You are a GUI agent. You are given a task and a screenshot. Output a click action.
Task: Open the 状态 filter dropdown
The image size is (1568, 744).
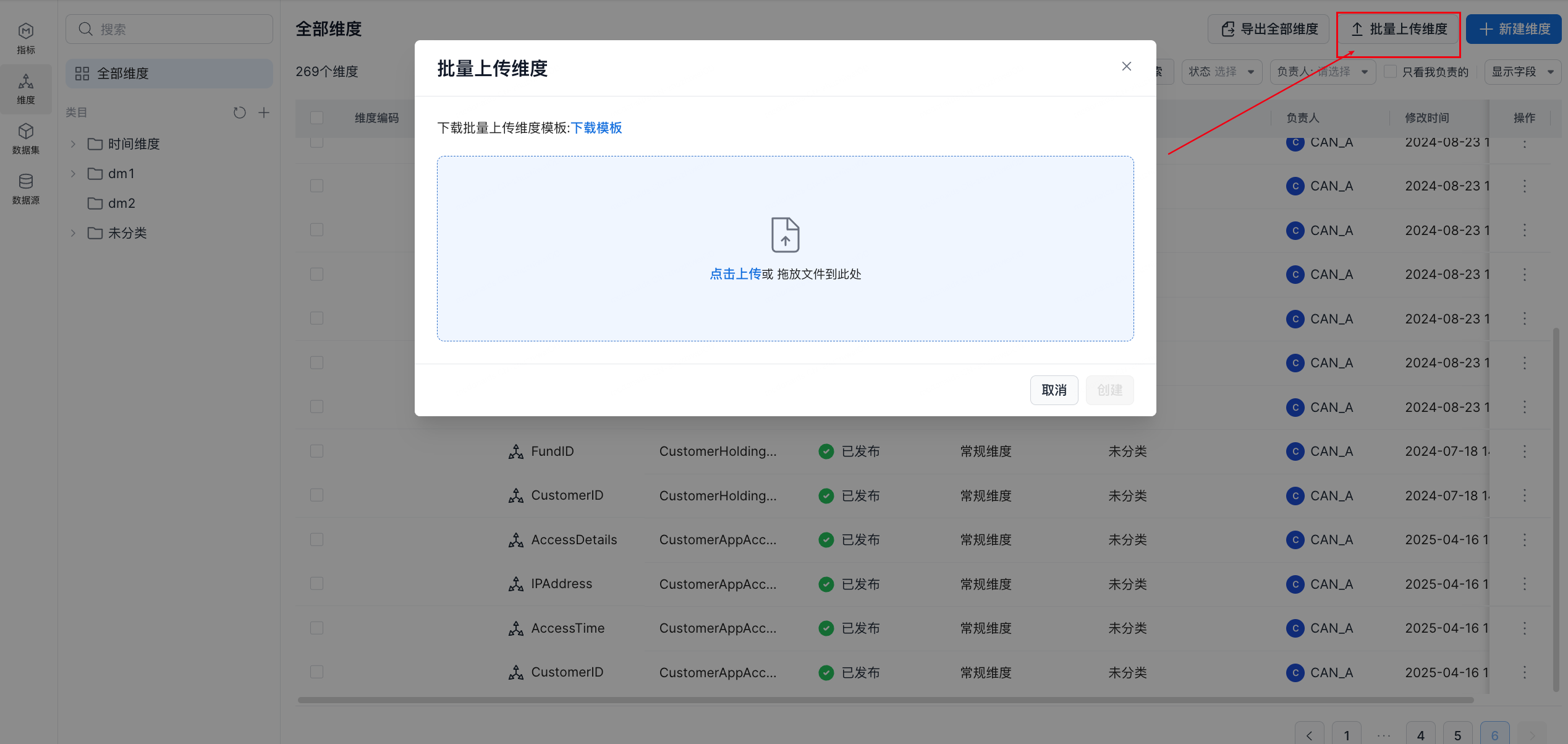[1221, 72]
